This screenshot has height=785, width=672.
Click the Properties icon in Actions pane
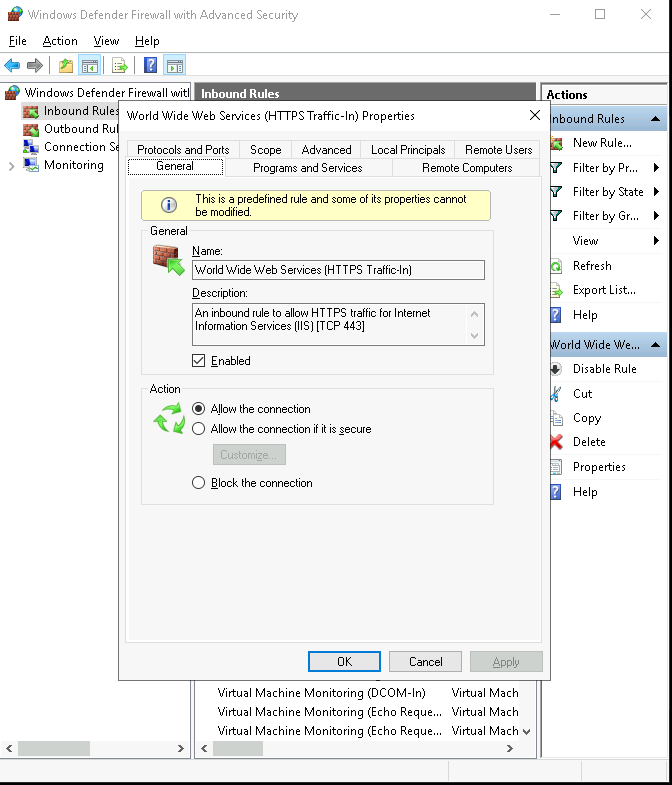click(x=556, y=467)
